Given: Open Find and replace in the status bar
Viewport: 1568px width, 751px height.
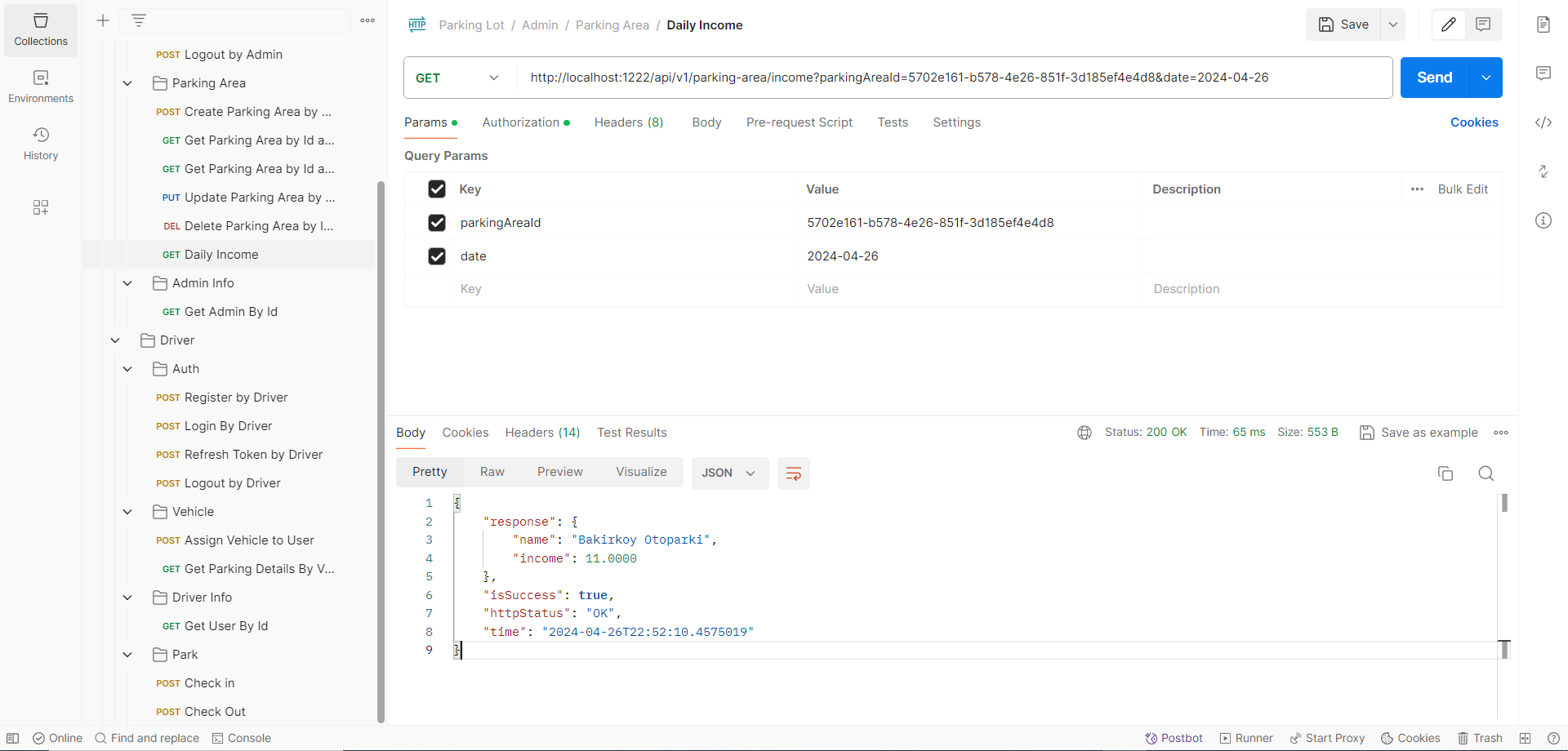Looking at the screenshot, I should [x=147, y=738].
